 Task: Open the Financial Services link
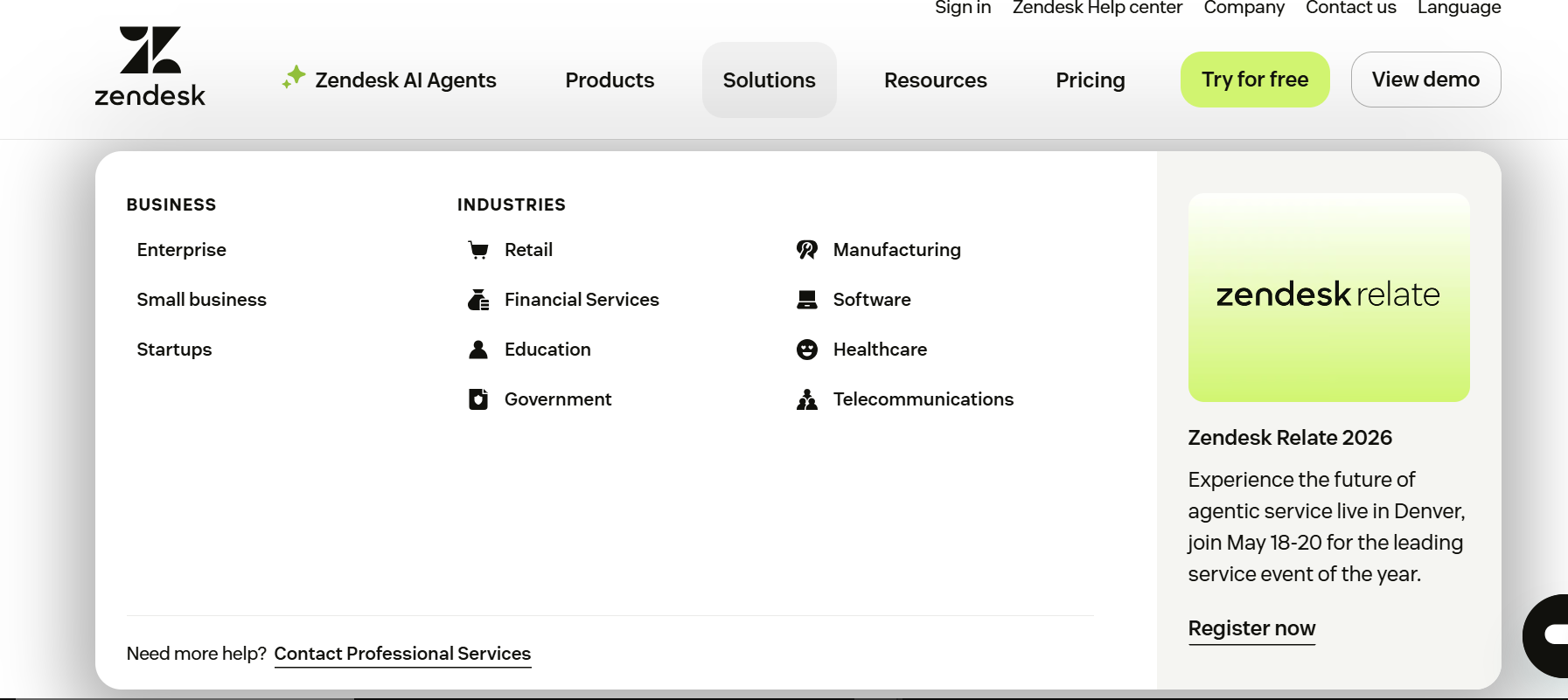(x=582, y=300)
